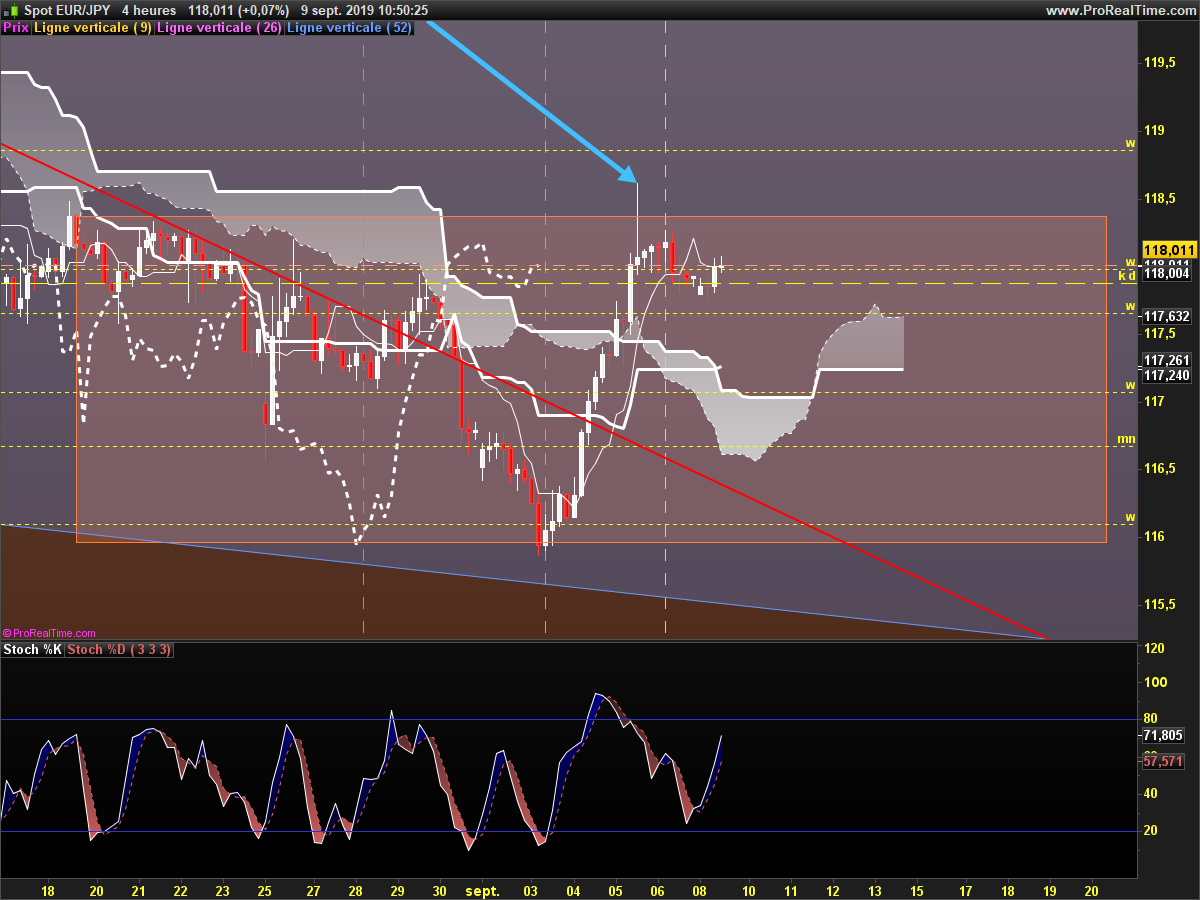Click the yellow 118,011 current price tag
This screenshot has width=1200, height=900.
coord(1169,250)
